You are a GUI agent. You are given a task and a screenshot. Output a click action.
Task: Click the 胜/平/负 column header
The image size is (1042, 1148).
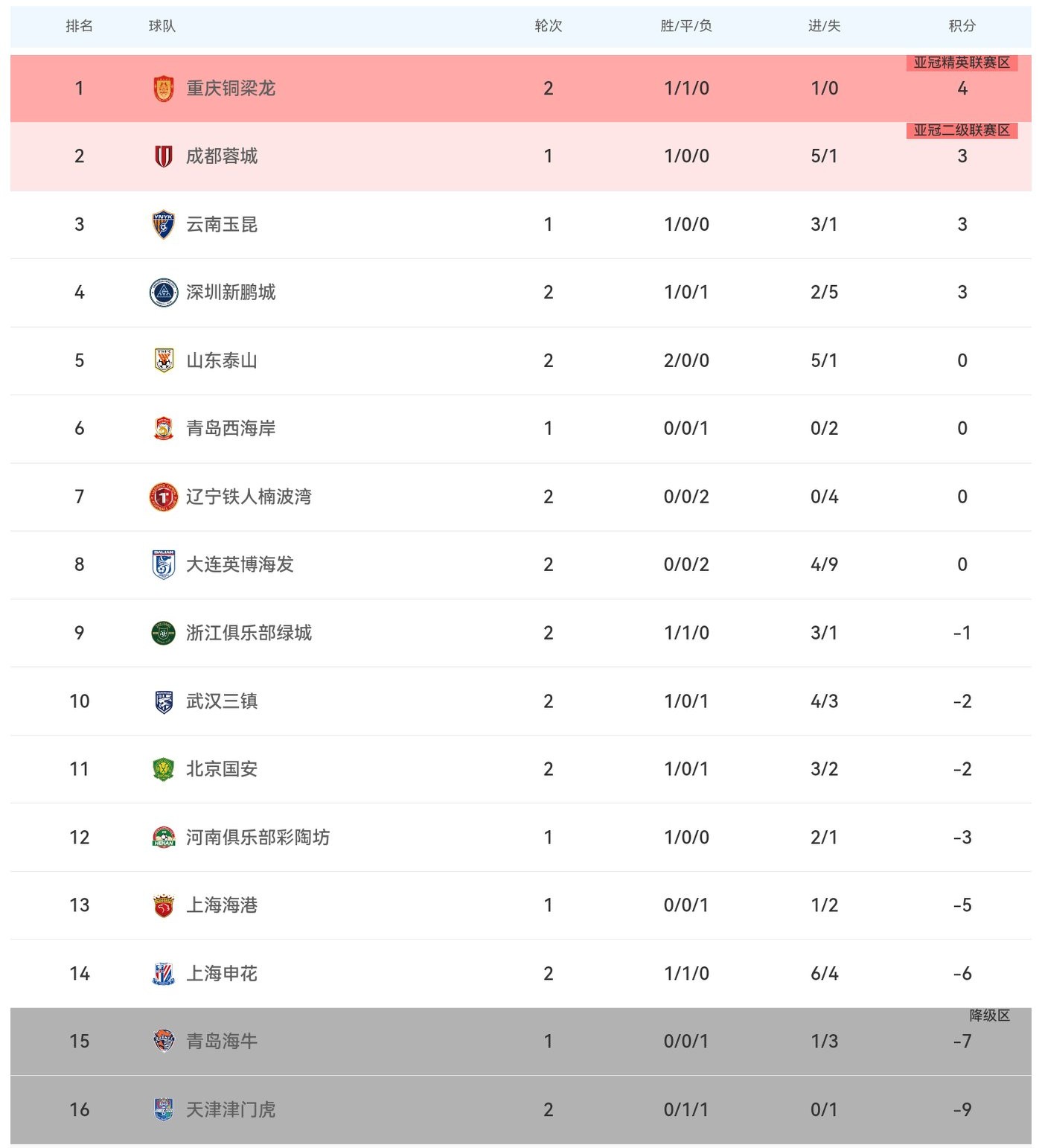(x=685, y=26)
